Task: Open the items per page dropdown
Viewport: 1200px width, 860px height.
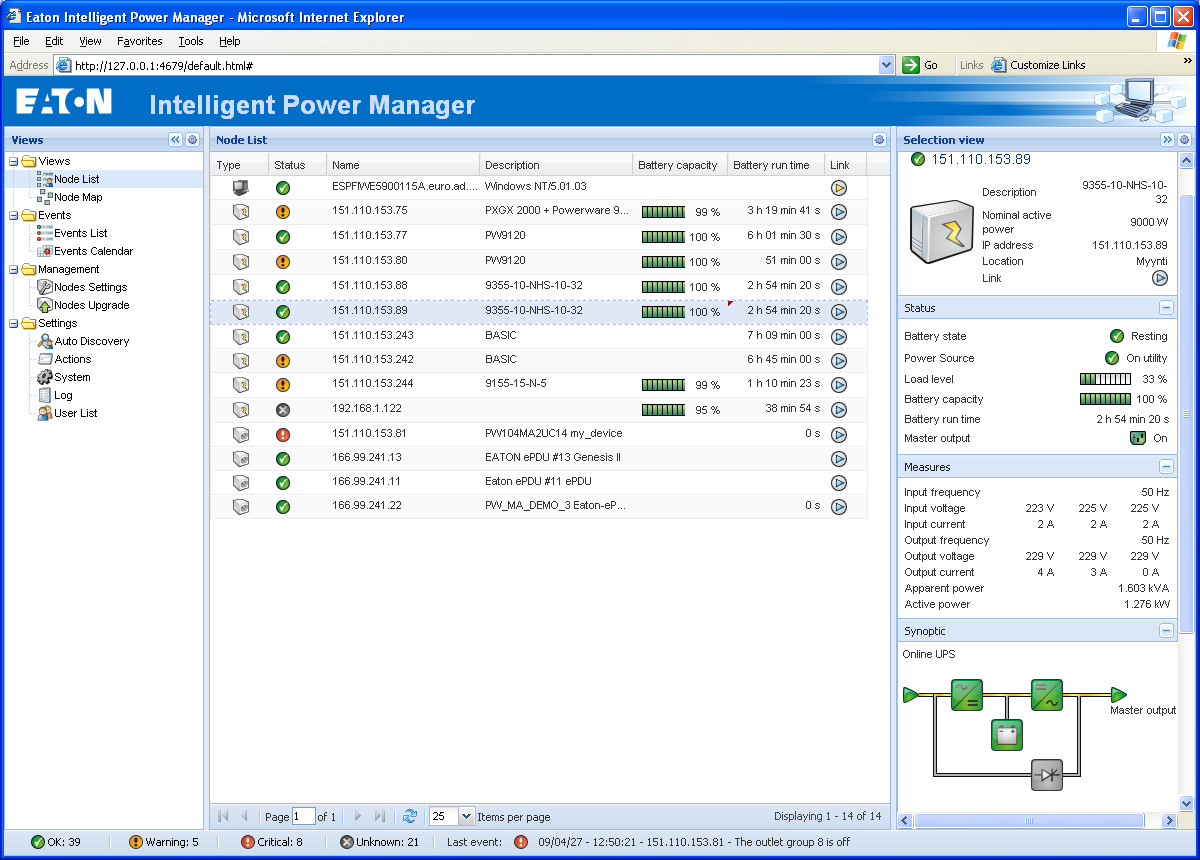Action: point(466,816)
